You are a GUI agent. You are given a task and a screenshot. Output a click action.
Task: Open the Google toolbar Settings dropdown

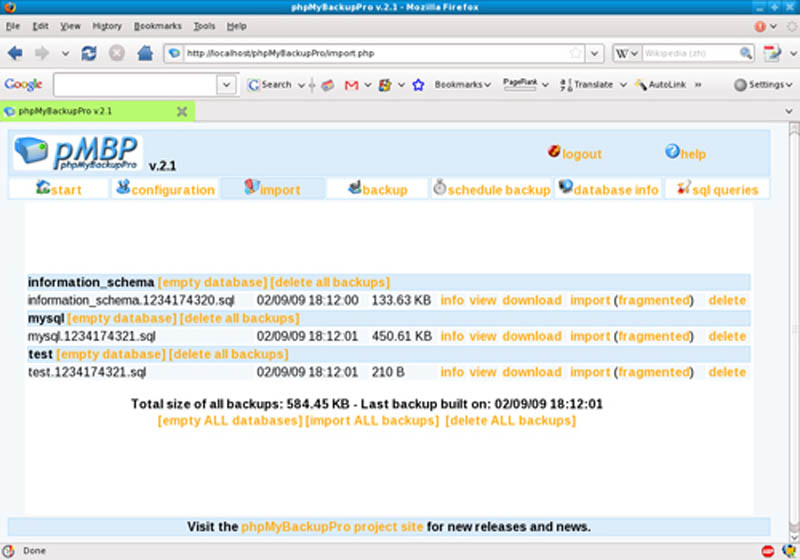click(763, 85)
